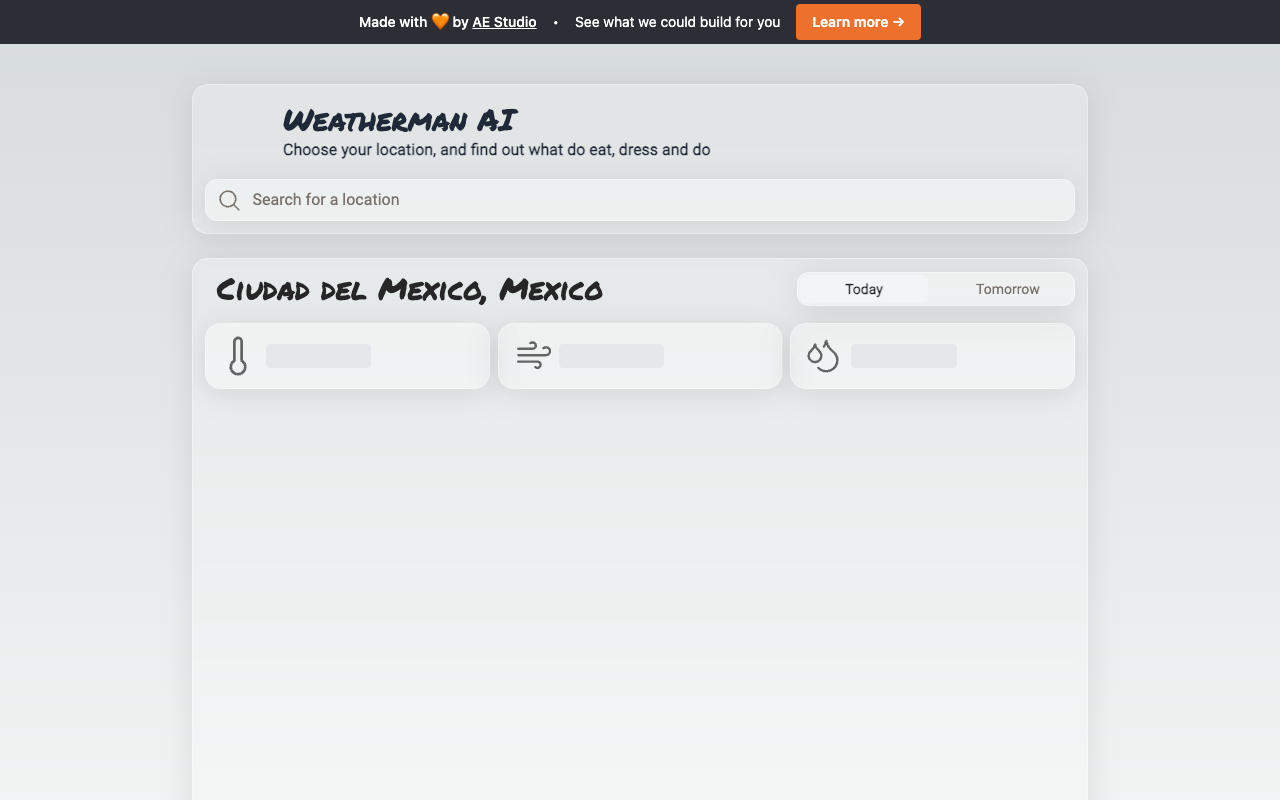This screenshot has width=1280, height=800.
Task: Click the Learn more button
Action: 858,22
